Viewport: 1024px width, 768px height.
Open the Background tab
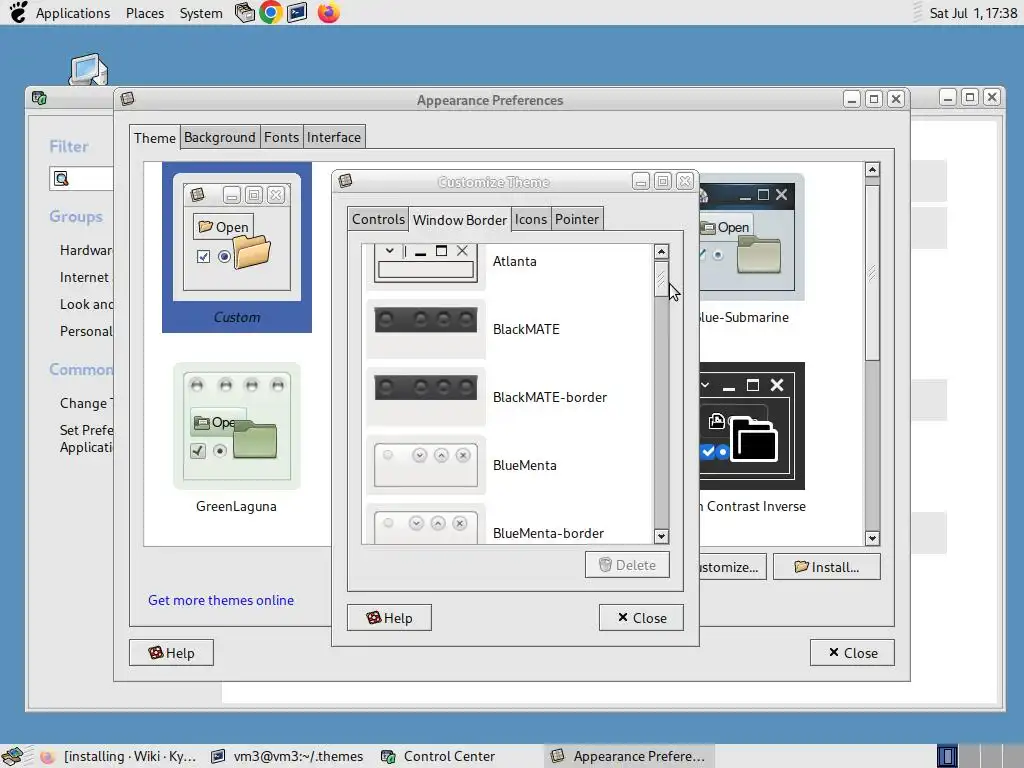coord(219,137)
